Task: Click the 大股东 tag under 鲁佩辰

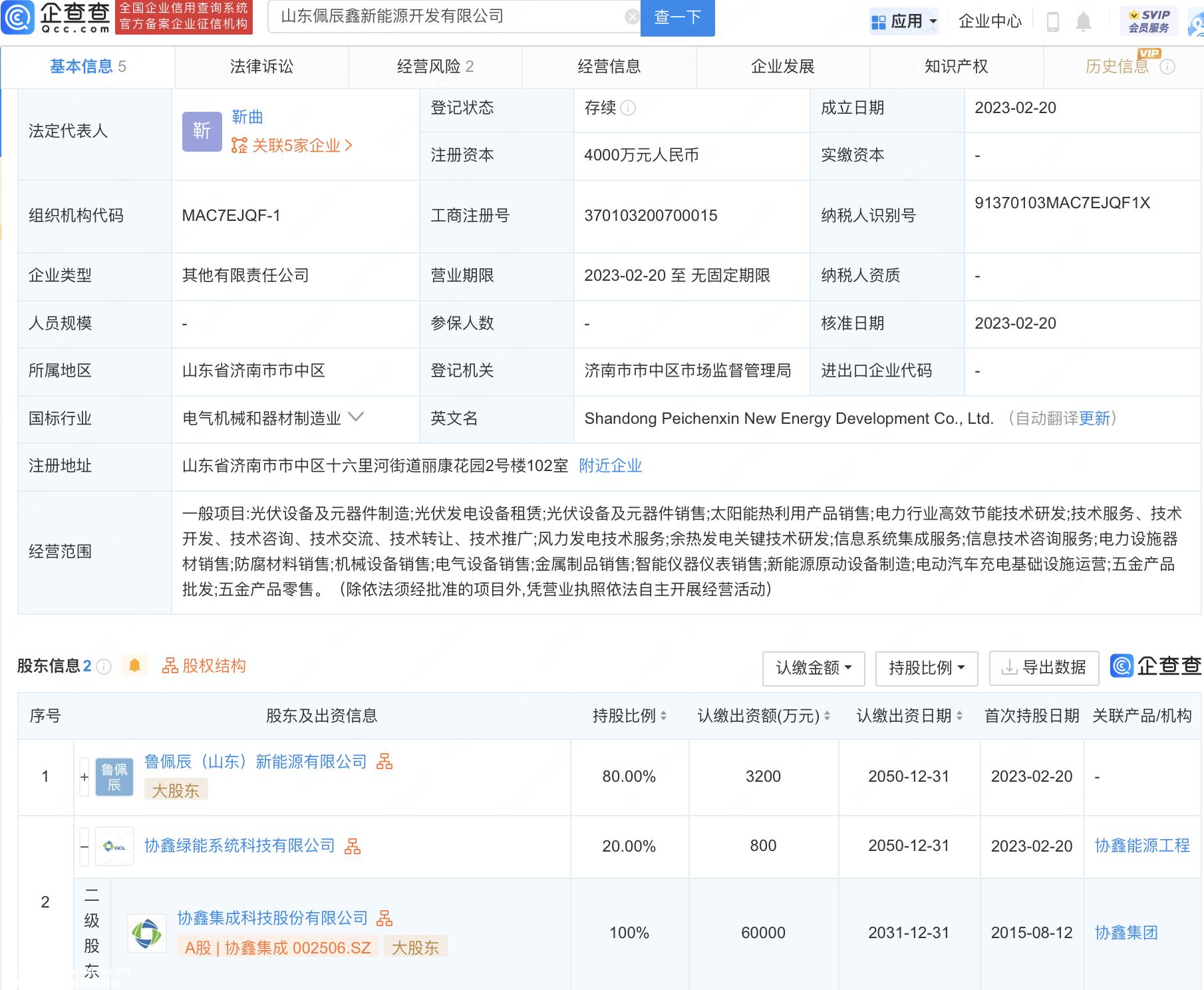Action: pyautogui.click(x=176, y=790)
